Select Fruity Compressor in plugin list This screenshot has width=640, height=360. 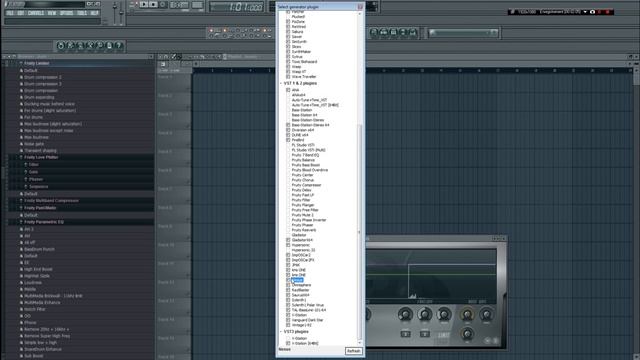[x=307, y=185]
